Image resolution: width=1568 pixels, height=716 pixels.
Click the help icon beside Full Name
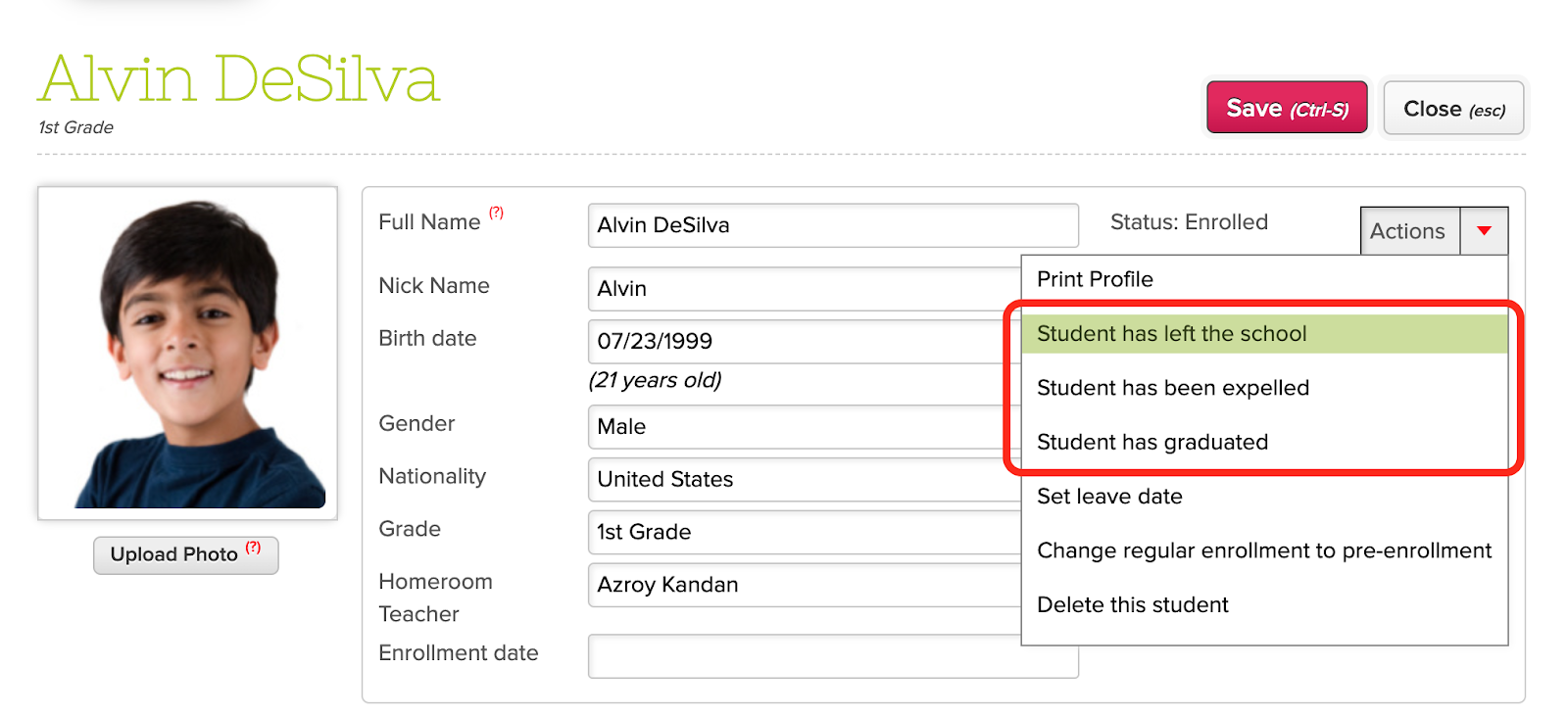coord(496,213)
